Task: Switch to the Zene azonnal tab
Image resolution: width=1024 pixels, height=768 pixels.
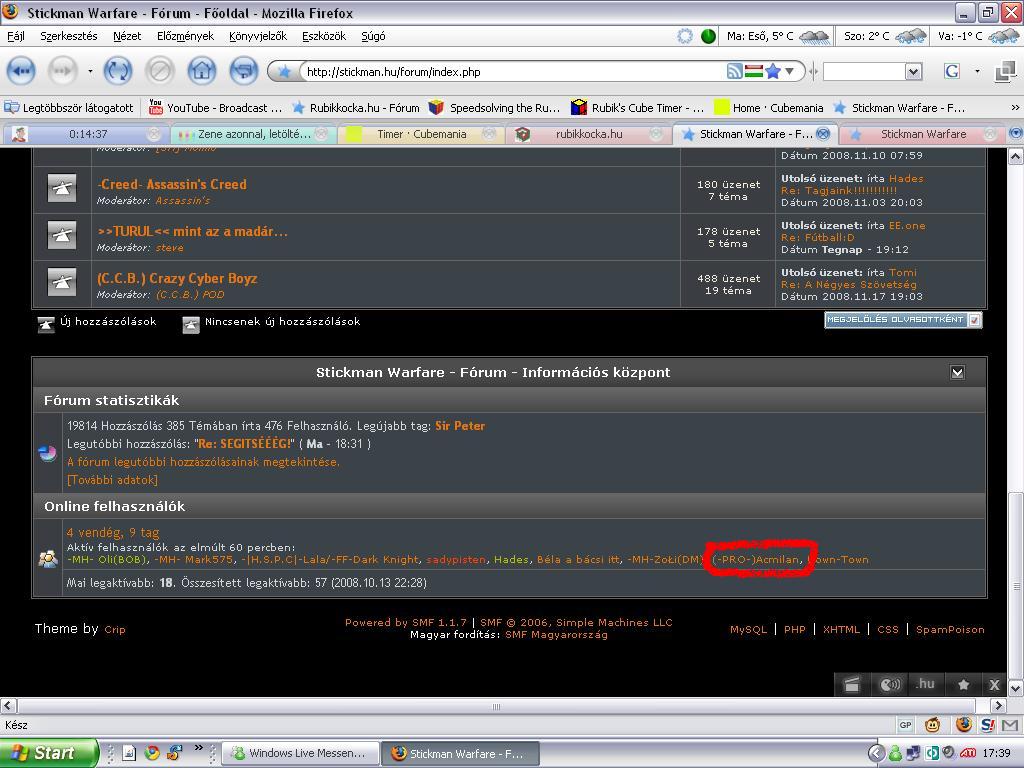Action: click(x=254, y=134)
